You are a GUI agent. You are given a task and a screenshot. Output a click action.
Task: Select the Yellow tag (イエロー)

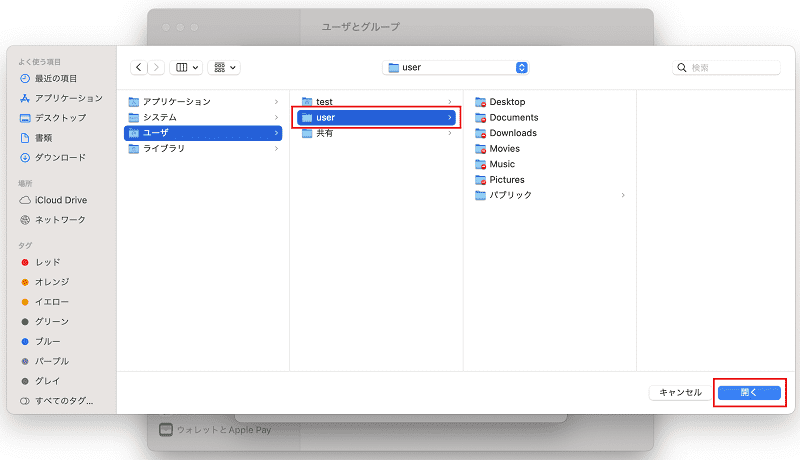coord(45,302)
